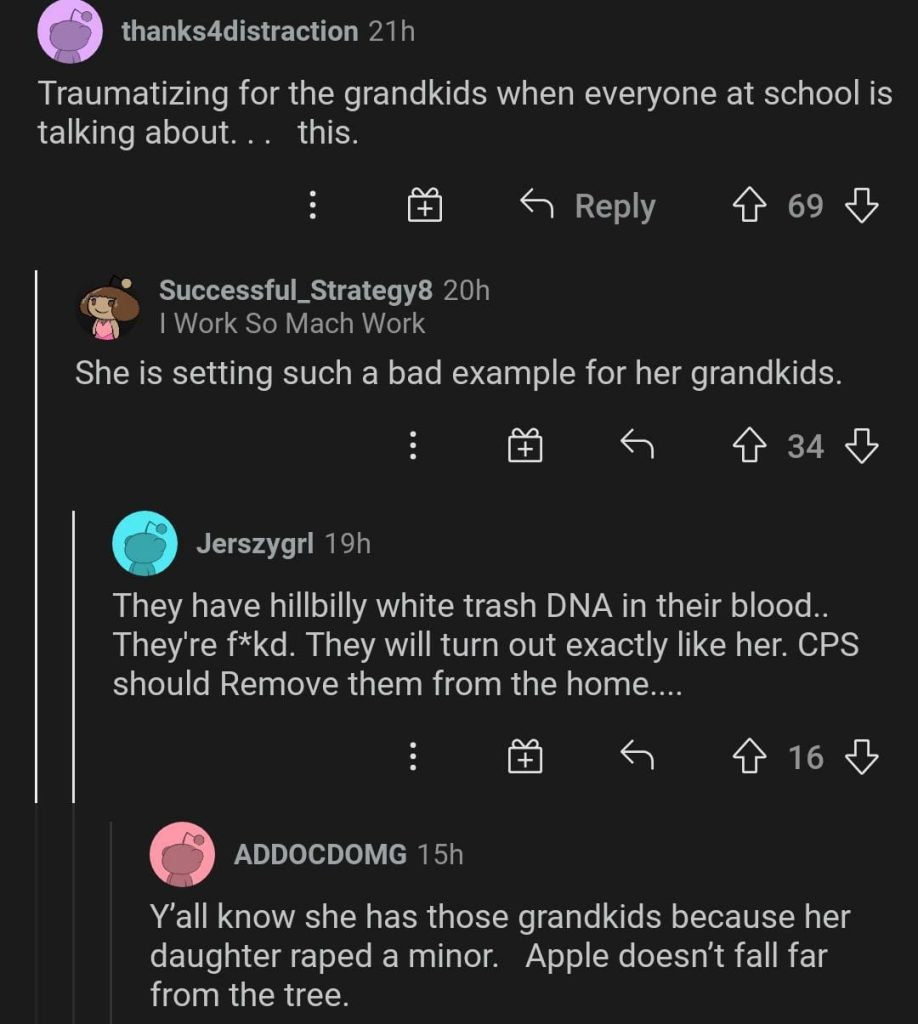
Task: Open three-dot menu on Successful_Strategy8's comment
Action: coord(412,447)
